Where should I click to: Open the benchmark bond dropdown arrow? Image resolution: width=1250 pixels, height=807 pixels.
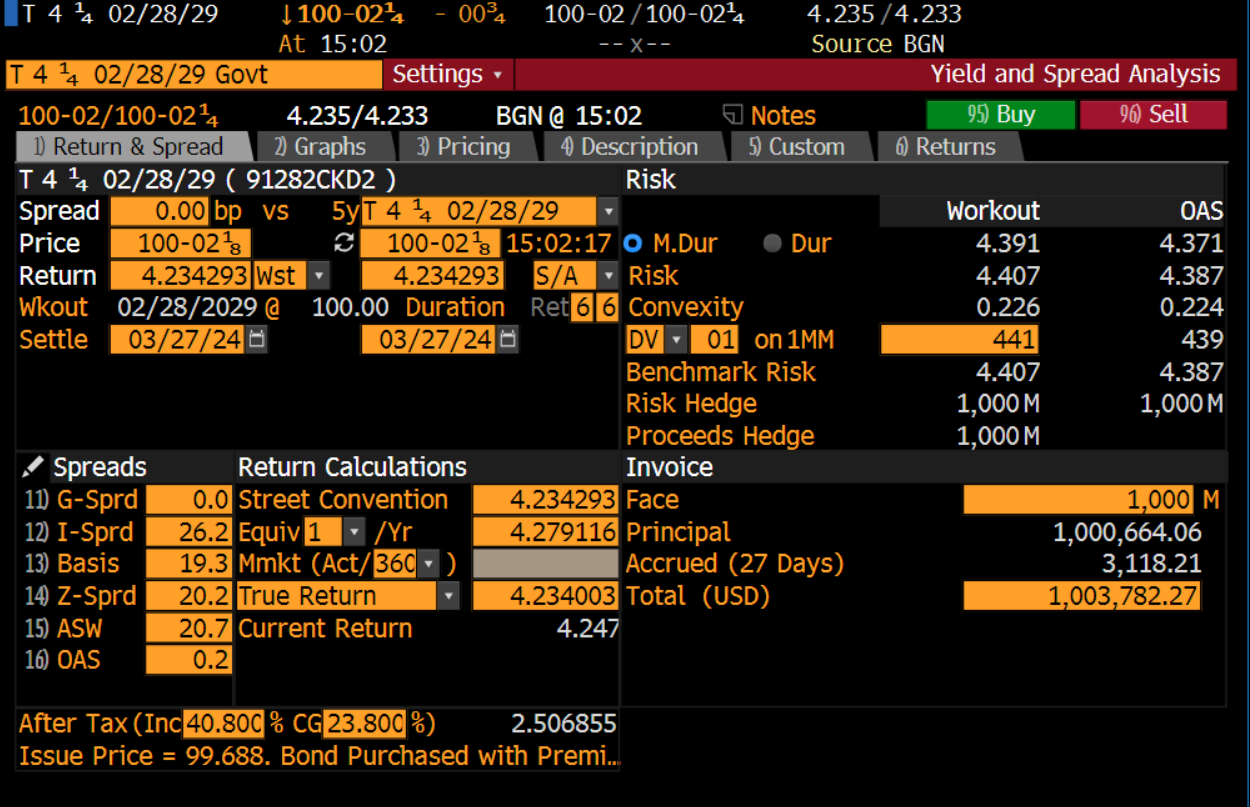(607, 212)
